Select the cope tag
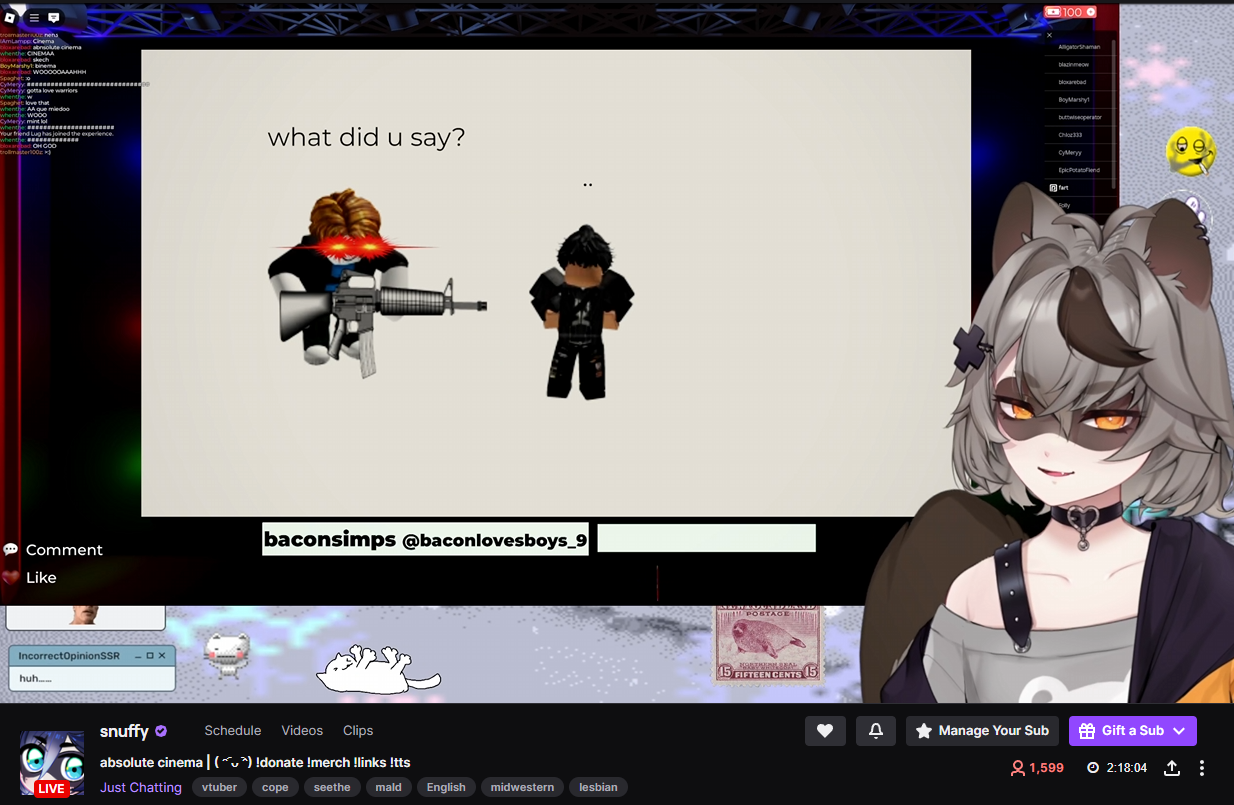1234x805 pixels. click(x=275, y=787)
